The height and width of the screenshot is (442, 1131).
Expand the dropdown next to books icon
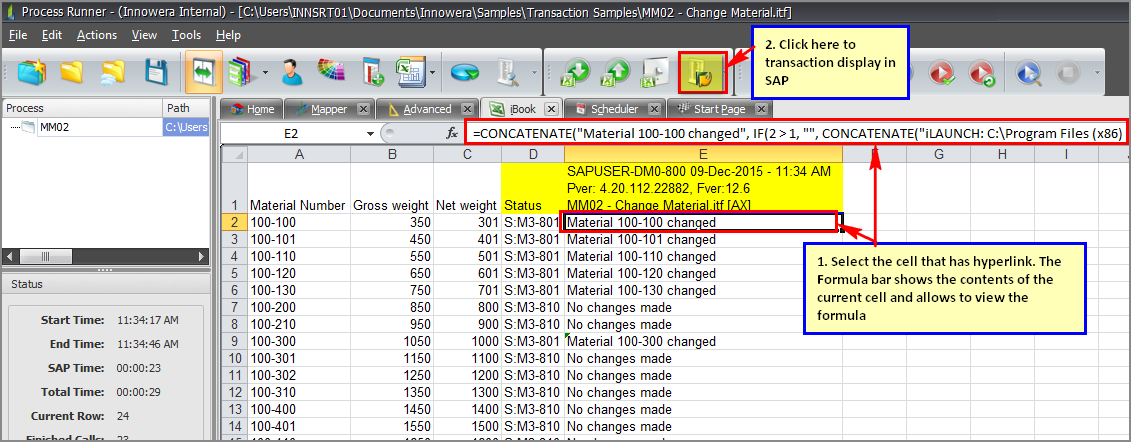[x=265, y=73]
